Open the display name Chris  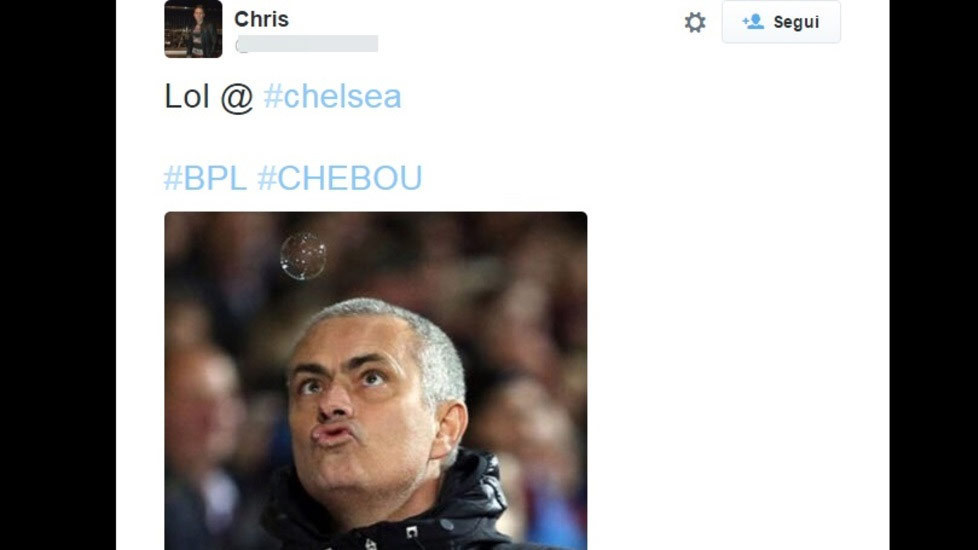pos(261,19)
